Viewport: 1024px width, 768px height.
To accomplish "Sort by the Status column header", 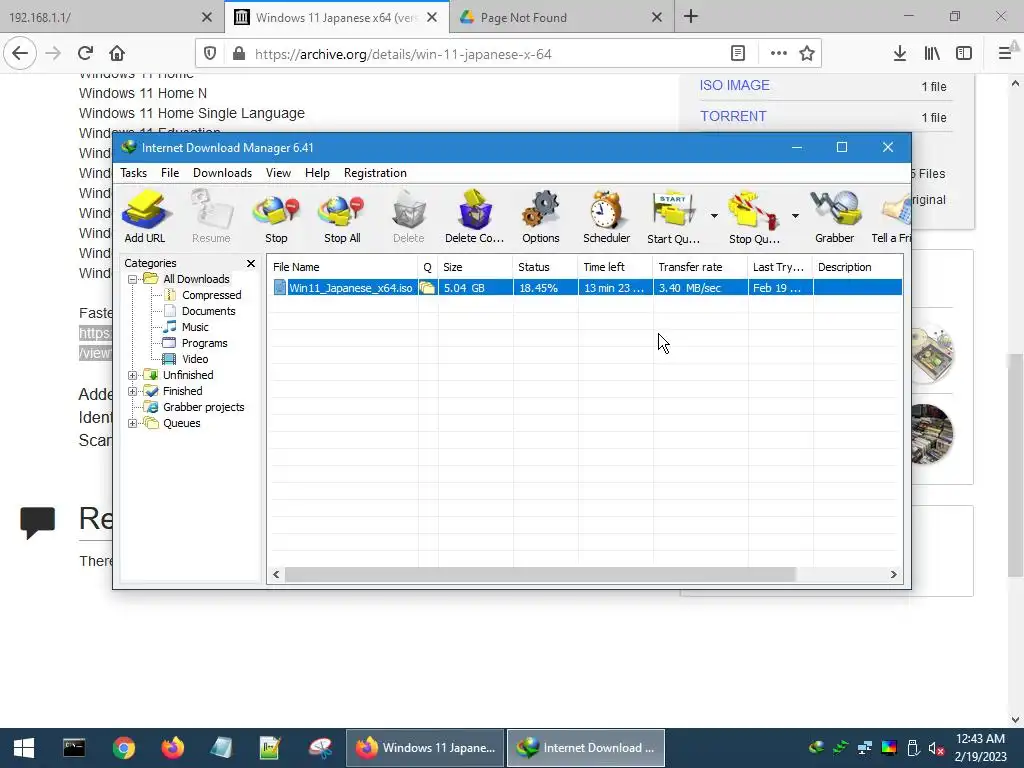I will pos(545,267).
